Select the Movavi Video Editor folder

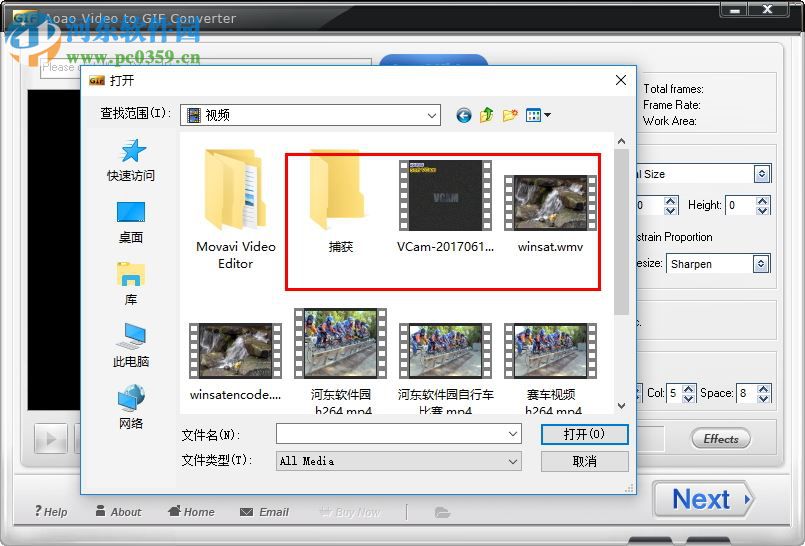(236, 209)
